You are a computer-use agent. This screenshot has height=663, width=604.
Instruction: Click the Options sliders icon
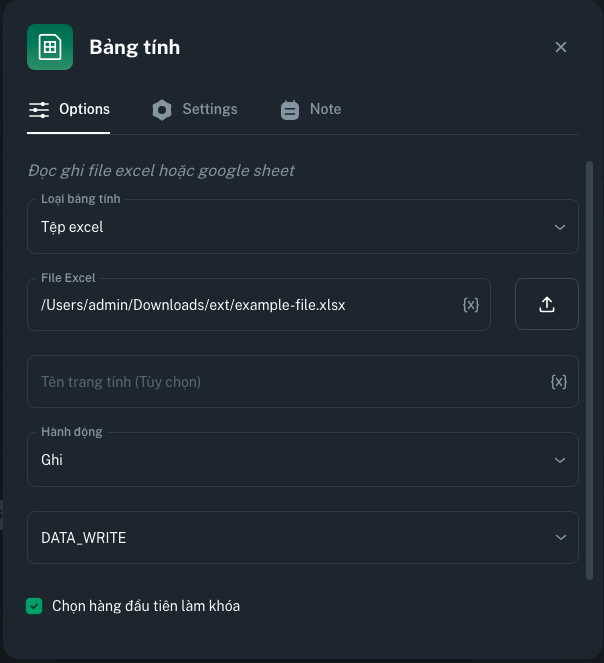(39, 110)
